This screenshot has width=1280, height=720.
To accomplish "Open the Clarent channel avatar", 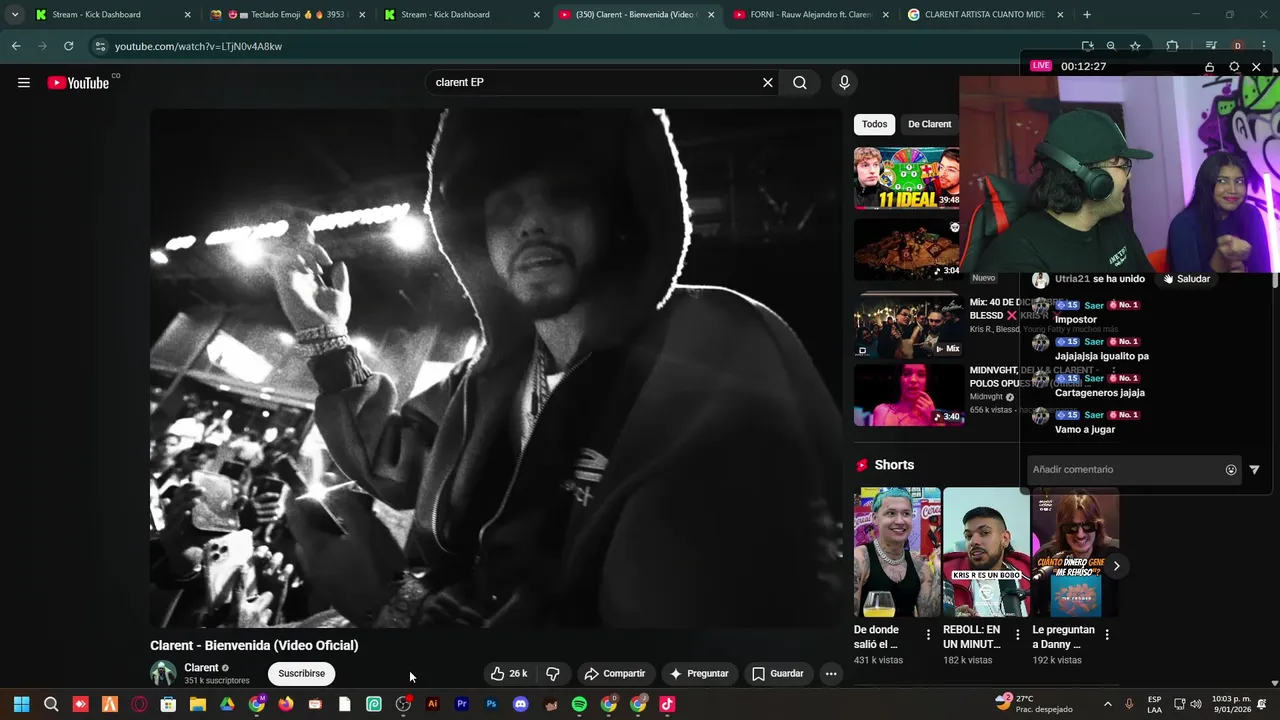I will click(163, 674).
